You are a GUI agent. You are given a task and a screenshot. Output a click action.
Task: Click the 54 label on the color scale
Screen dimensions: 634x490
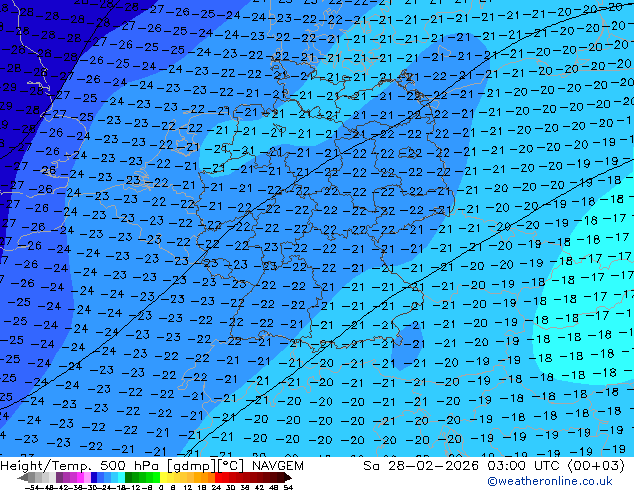point(288,488)
